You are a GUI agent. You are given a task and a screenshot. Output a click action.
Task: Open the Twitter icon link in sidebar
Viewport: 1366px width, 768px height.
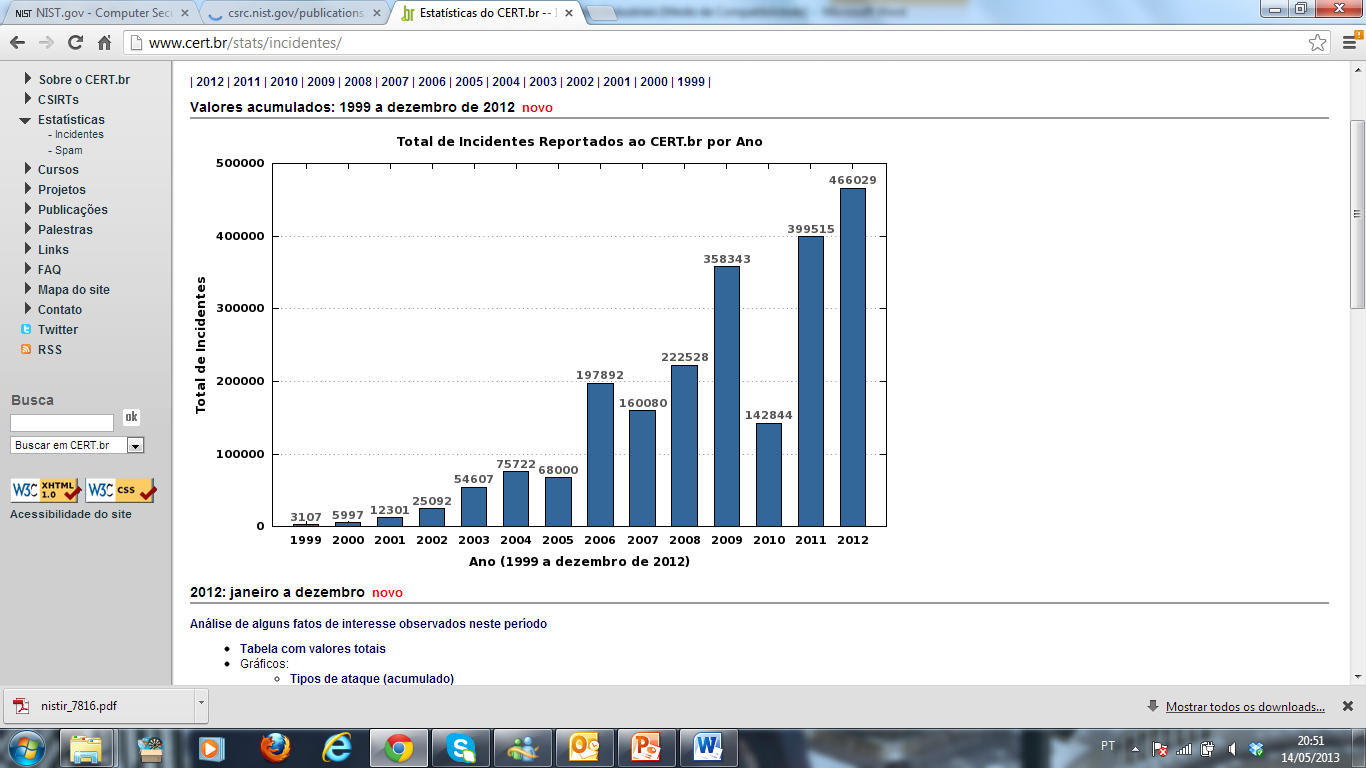pyautogui.click(x=27, y=329)
